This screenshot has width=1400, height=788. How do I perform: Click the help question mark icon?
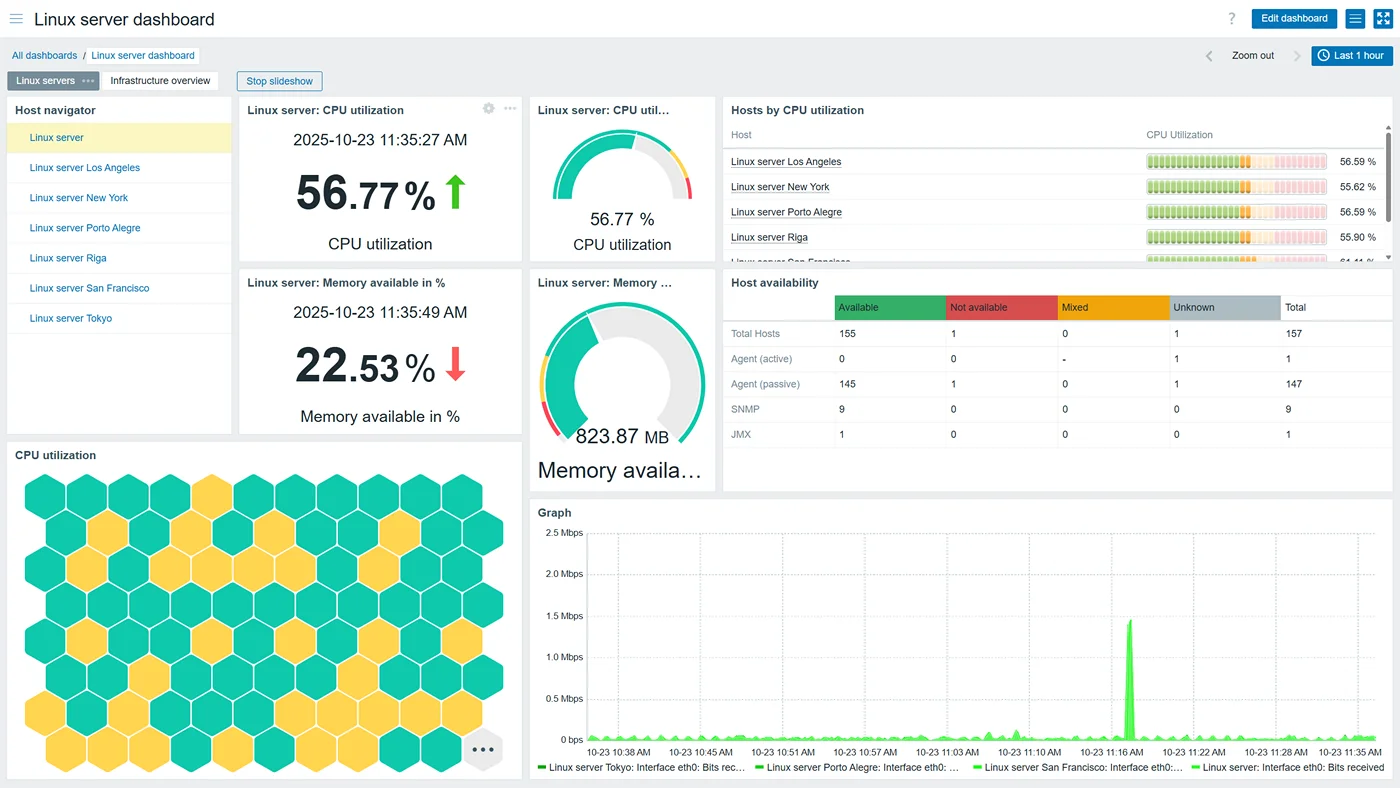pyautogui.click(x=1231, y=18)
